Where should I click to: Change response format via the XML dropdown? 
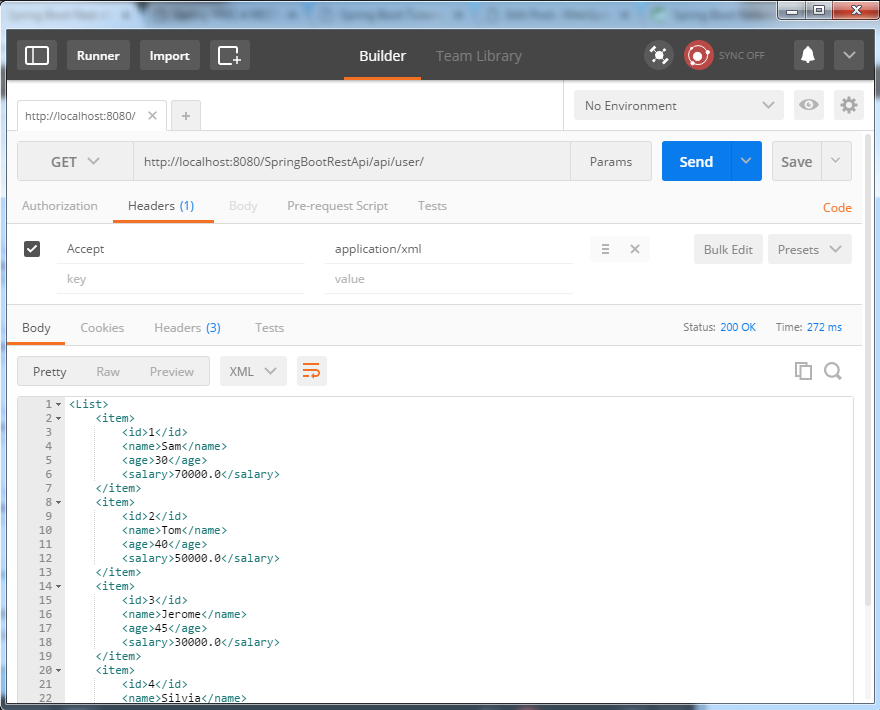(x=253, y=370)
